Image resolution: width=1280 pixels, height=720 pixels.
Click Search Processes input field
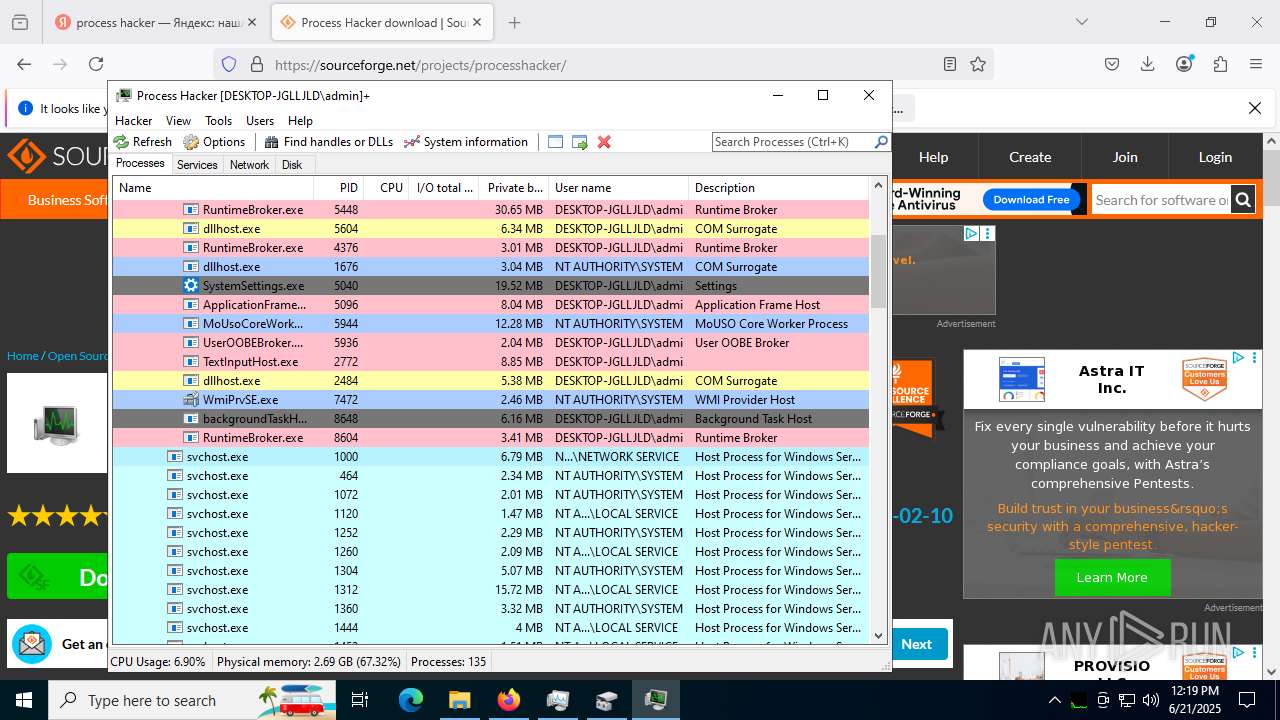[x=792, y=142]
